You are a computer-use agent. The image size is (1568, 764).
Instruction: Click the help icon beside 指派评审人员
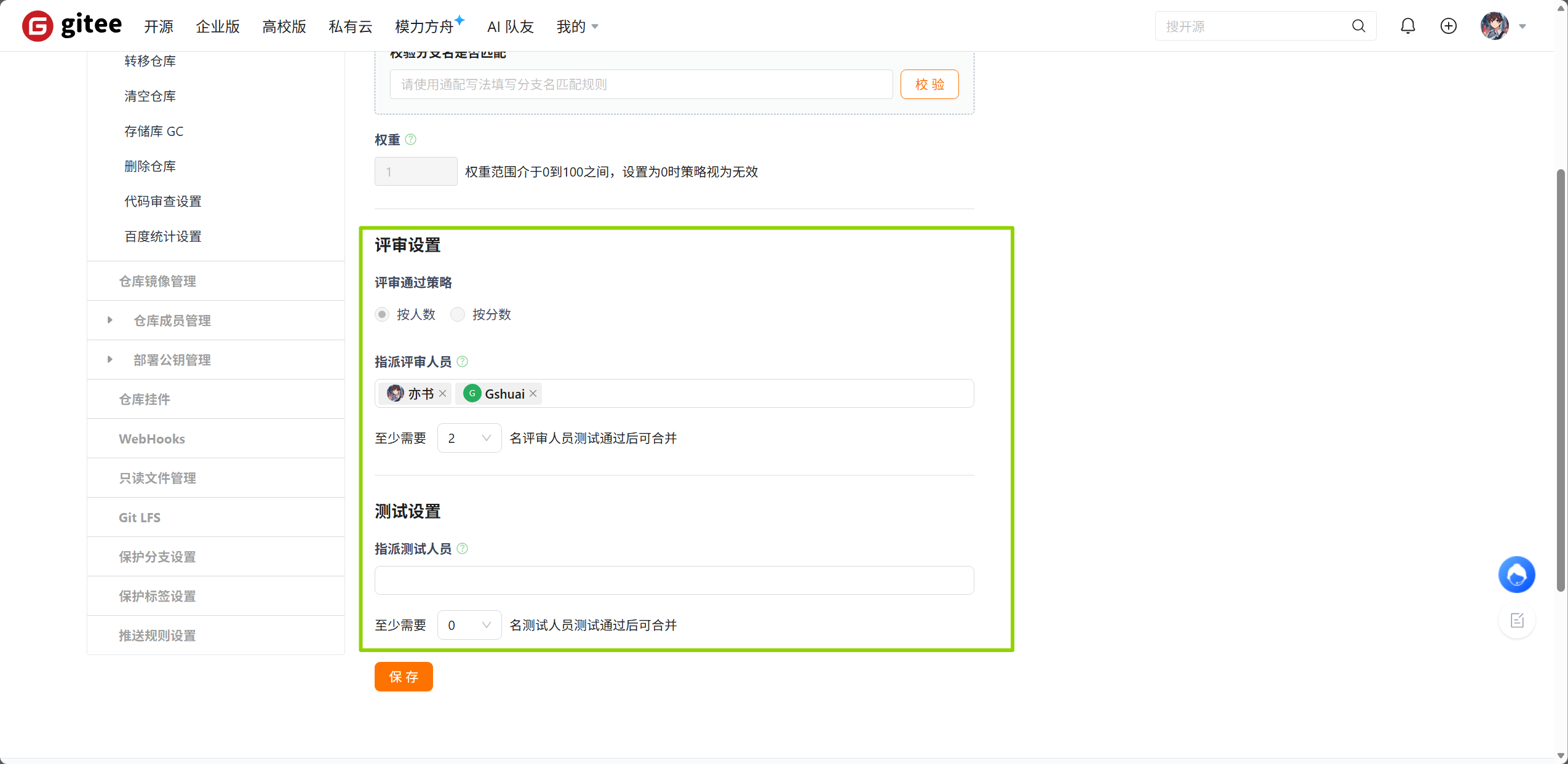463,361
